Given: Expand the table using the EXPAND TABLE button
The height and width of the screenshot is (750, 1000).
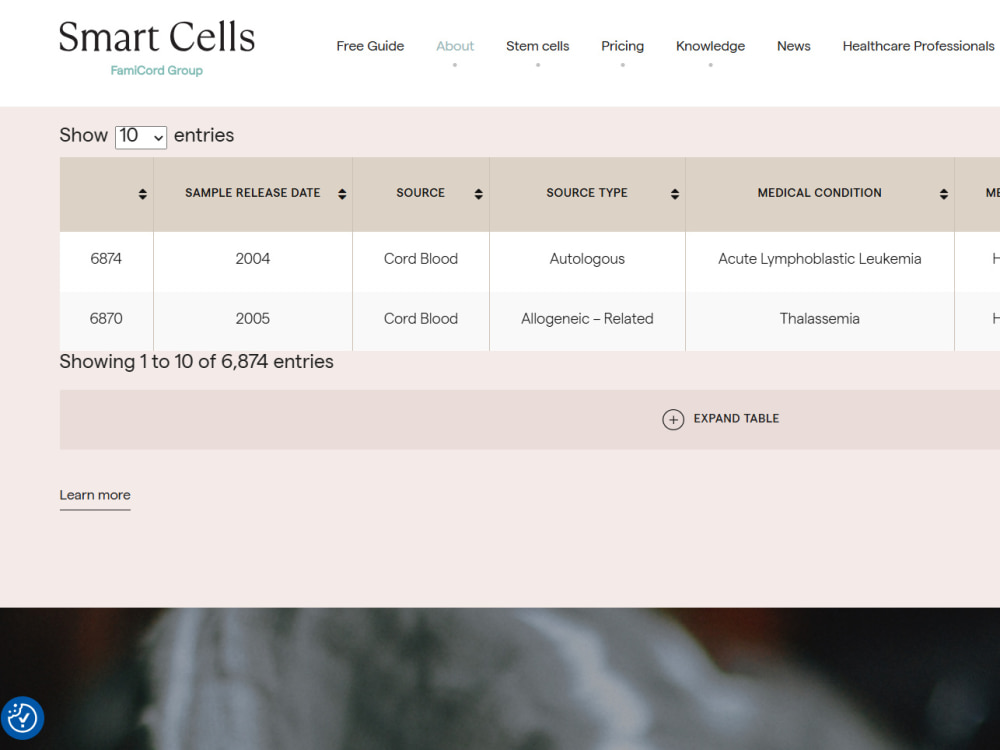Looking at the screenshot, I should click(530, 420).
